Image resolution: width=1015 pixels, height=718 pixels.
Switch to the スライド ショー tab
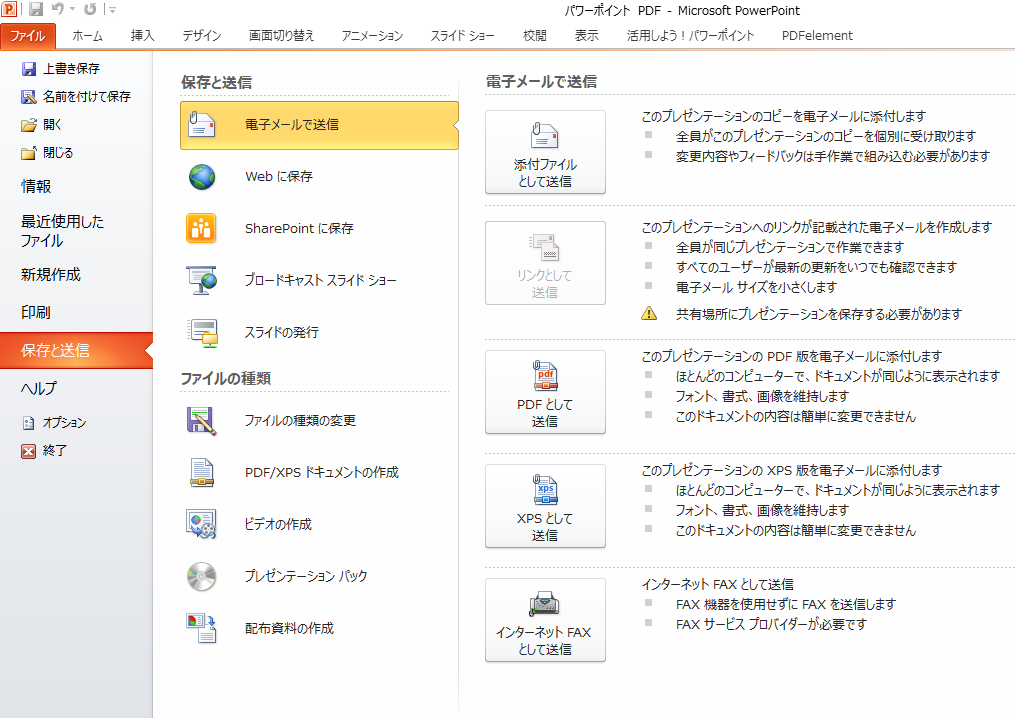click(x=462, y=36)
